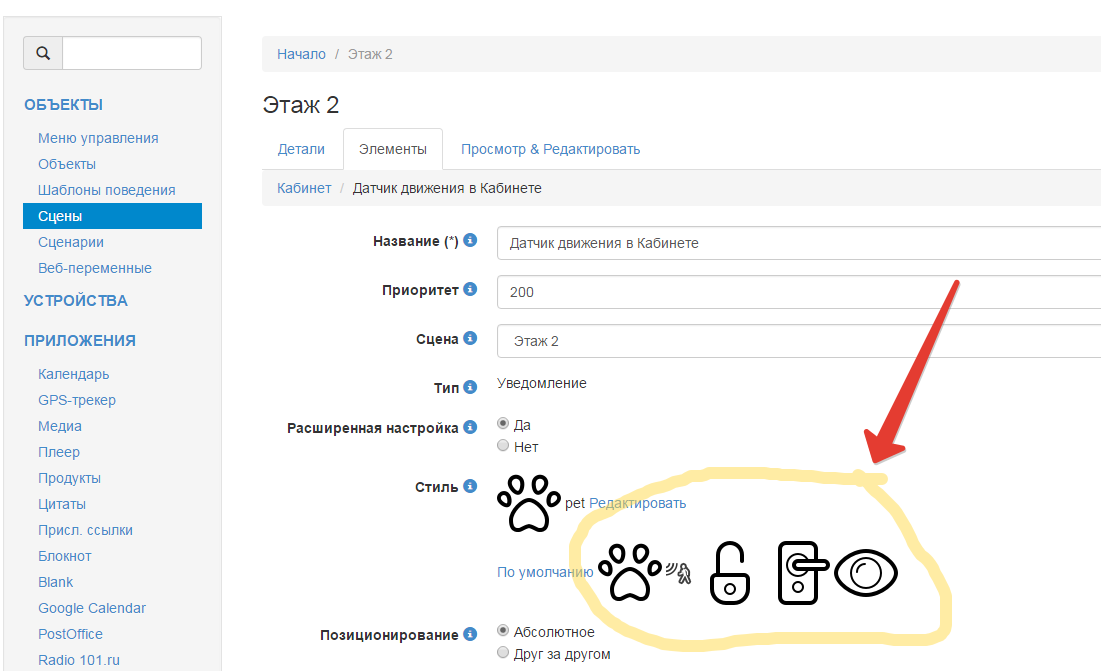This screenshot has width=1101, height=671.
Task: Open Веб-переменные in sidebar
Action: tap(95, 268)
